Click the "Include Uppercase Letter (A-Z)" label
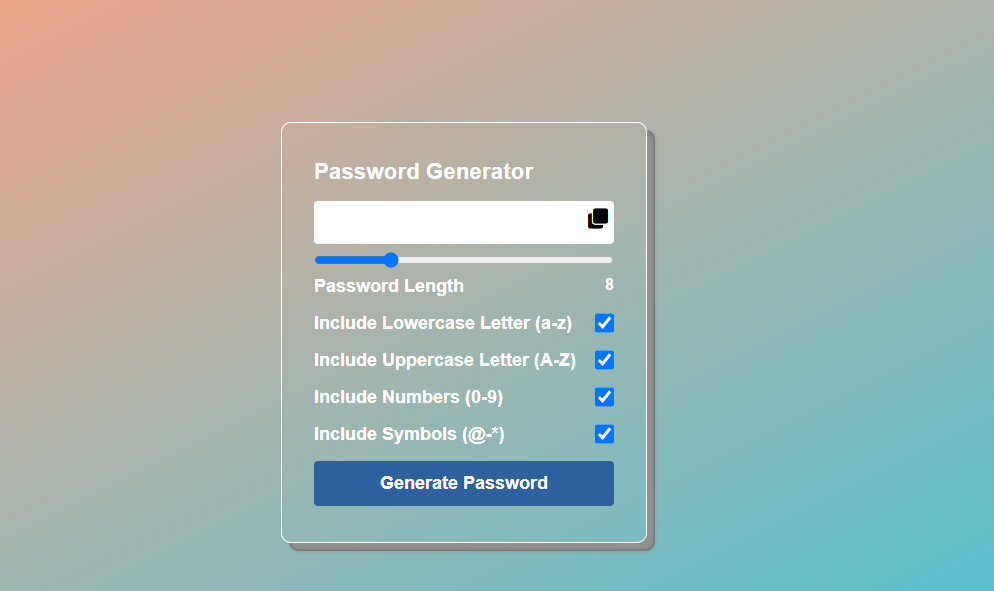Screen dimensions: 994x591 445,360
